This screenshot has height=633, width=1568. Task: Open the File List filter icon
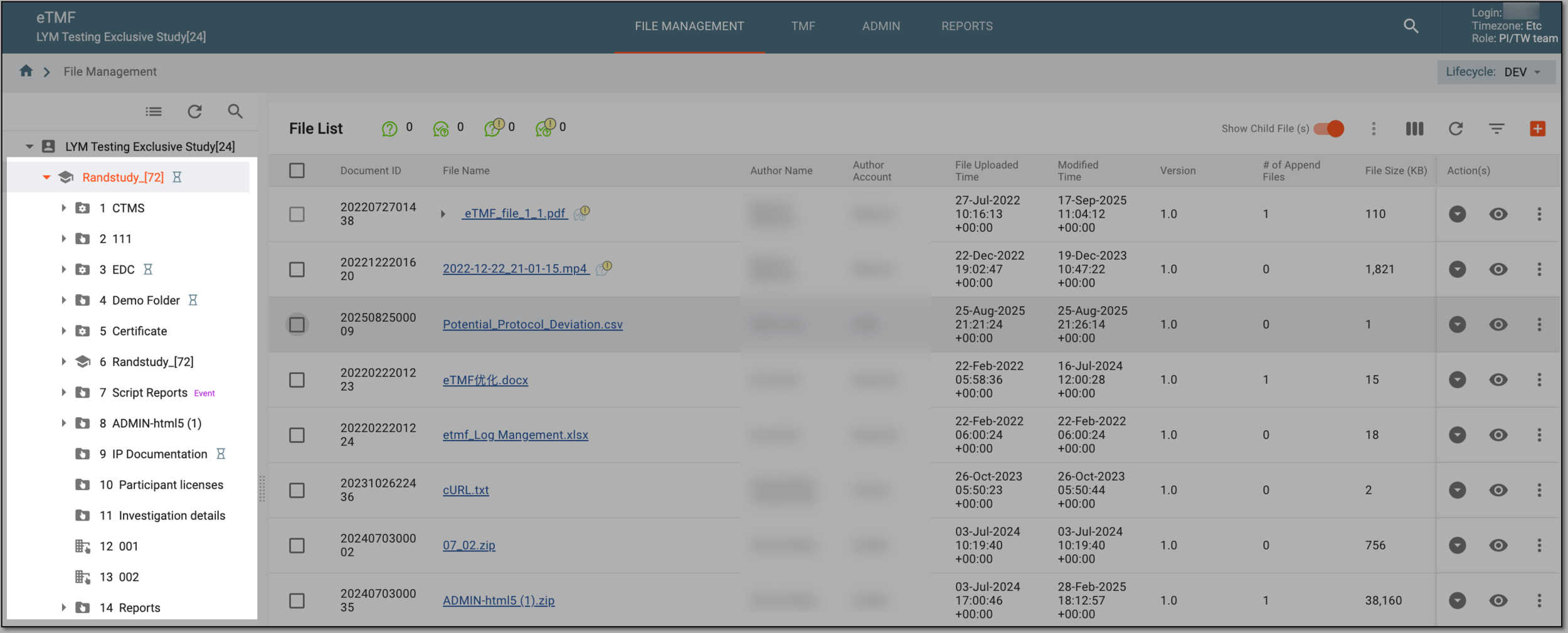[x=1496, y=129]
